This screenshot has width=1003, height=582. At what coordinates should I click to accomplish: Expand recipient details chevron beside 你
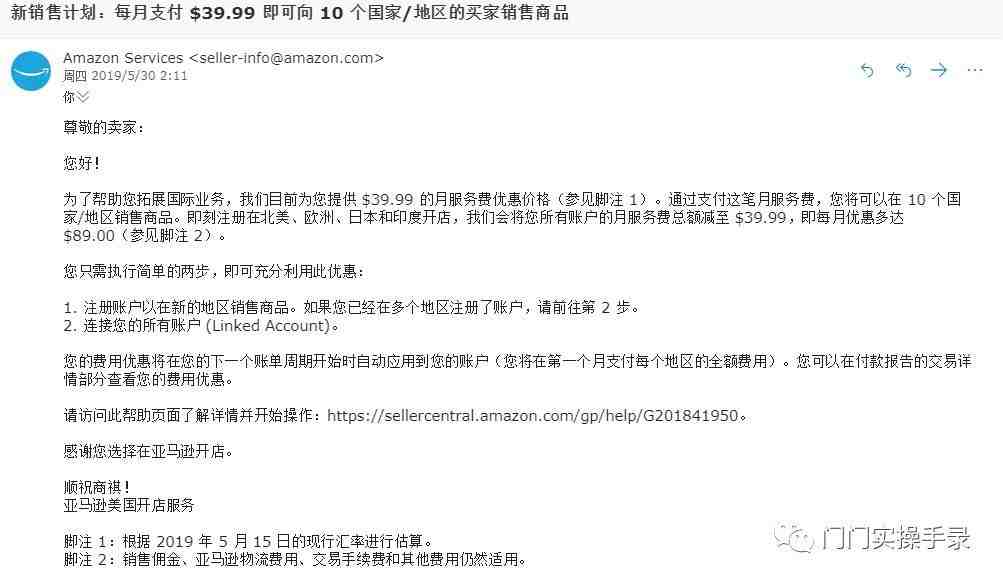tap(83, 97)
